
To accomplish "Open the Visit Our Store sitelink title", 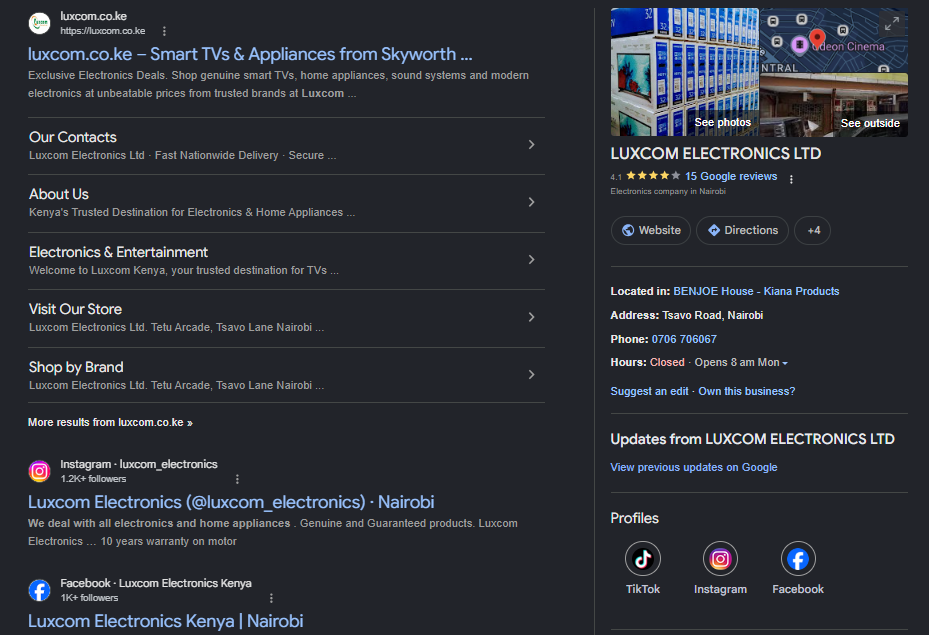I will 75,309.
